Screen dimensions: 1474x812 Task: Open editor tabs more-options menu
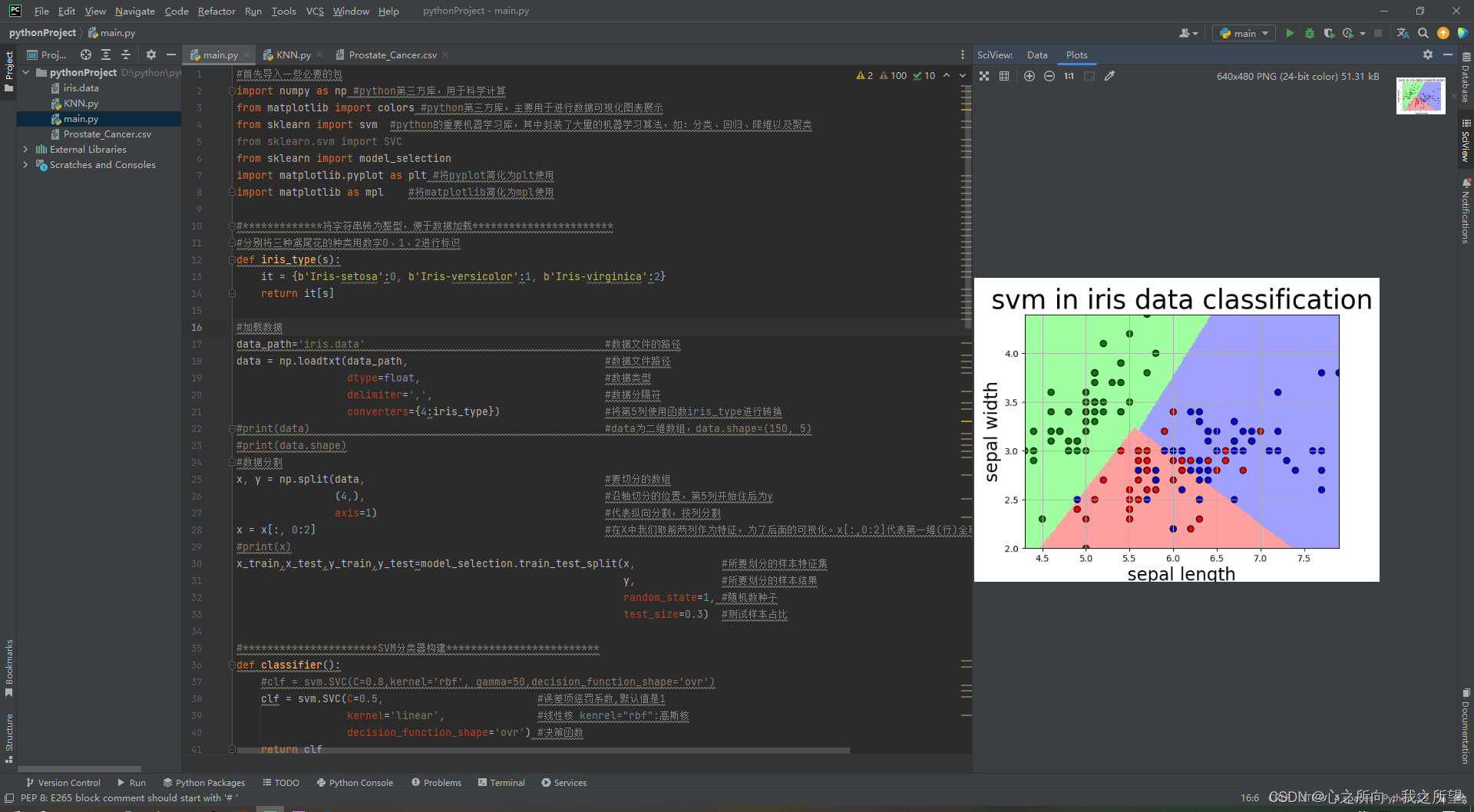[x=963, y=54]
